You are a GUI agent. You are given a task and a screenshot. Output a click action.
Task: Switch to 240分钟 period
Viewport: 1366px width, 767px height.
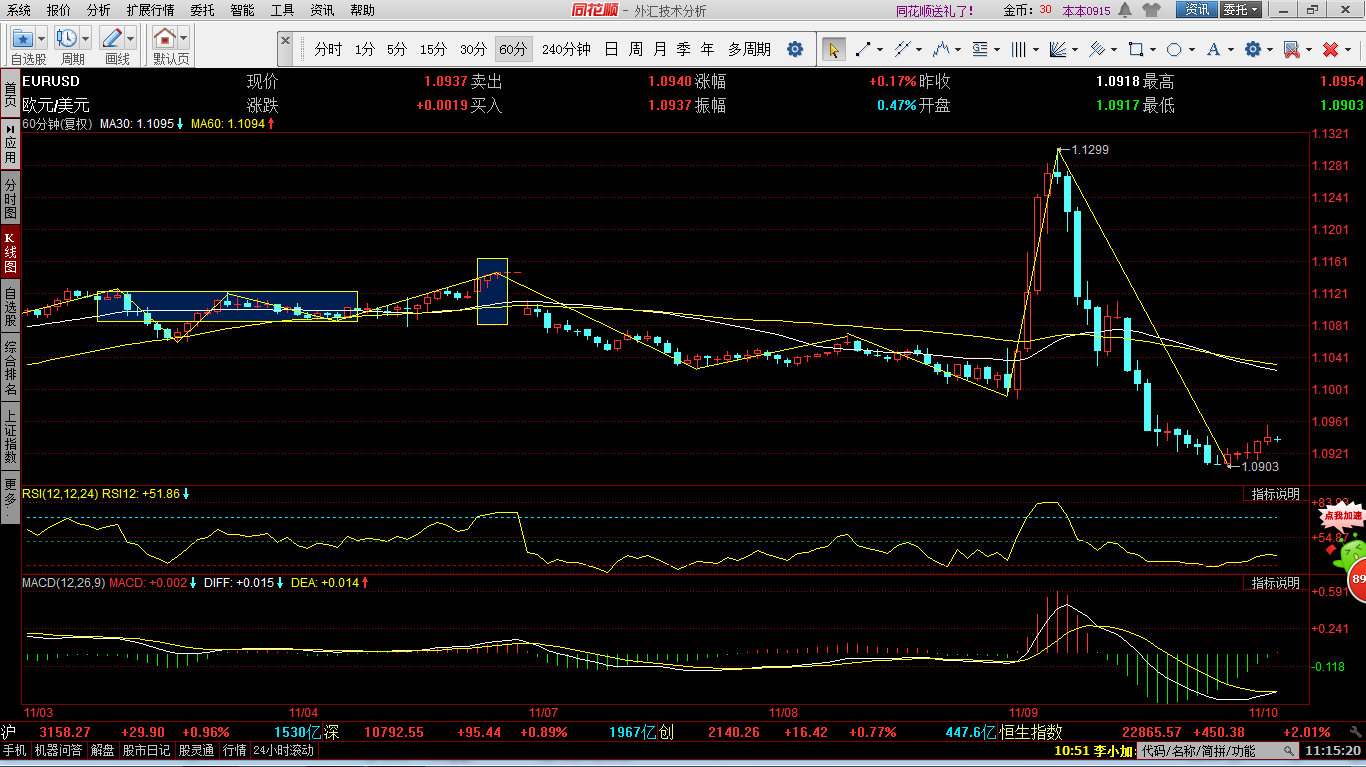click(x=566, y=49)
